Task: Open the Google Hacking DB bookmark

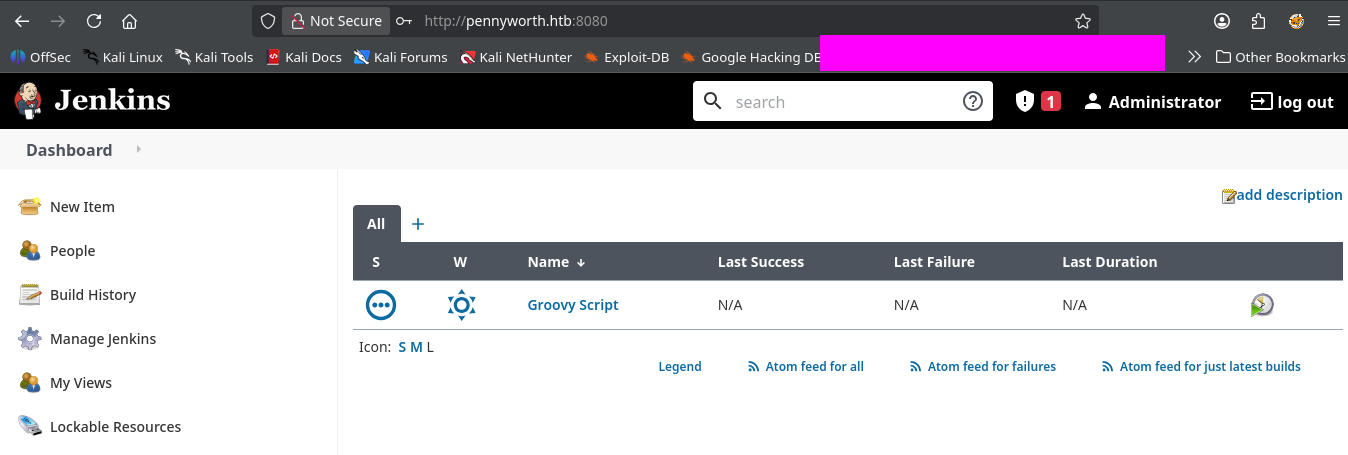Action: [x=751, y=57]
